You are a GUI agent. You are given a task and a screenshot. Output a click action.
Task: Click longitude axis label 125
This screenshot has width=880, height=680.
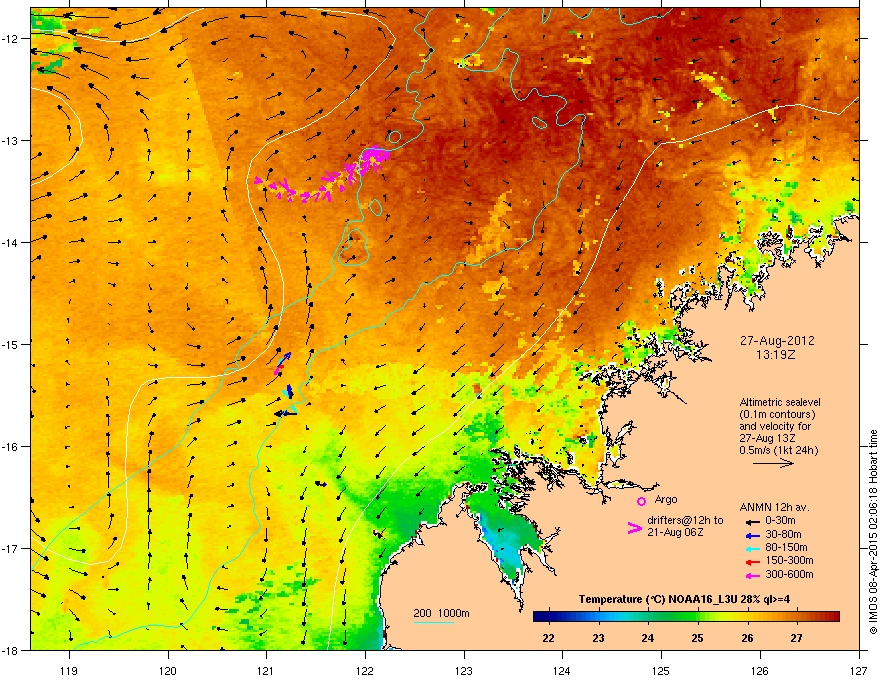661,670
